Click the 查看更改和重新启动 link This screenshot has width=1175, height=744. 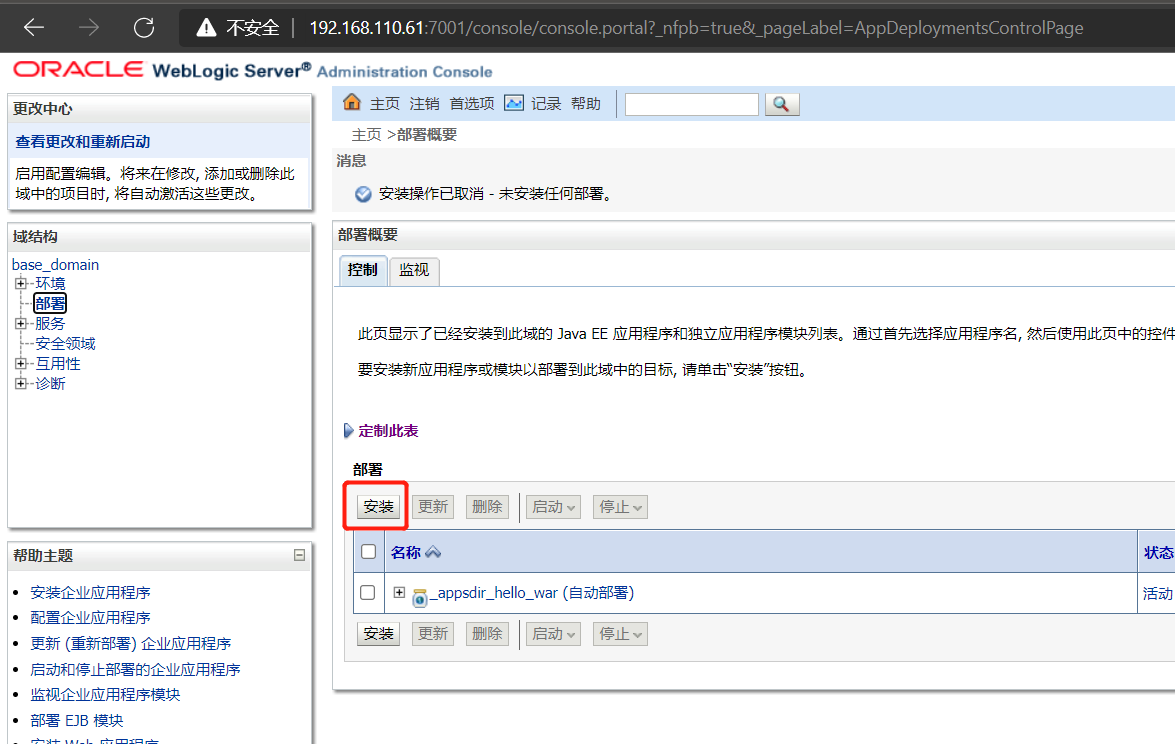(82, 142)
